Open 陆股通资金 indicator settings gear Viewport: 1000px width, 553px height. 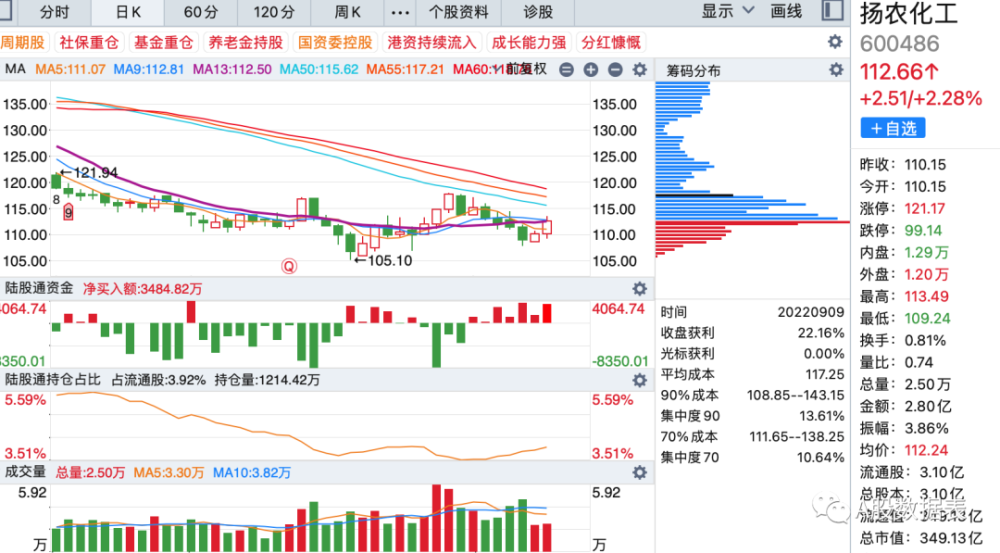(x=640, y=289)
